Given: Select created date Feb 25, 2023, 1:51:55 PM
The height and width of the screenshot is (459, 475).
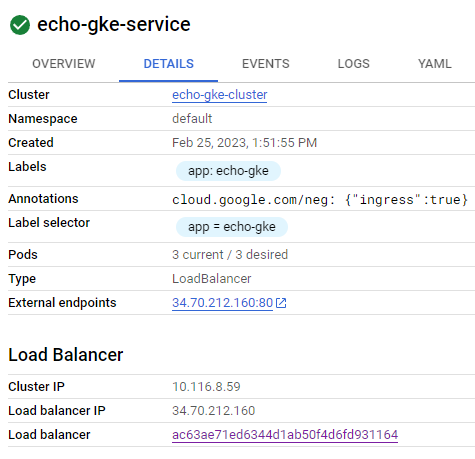Looking at the screenshot, I should [x=244, y=143].
